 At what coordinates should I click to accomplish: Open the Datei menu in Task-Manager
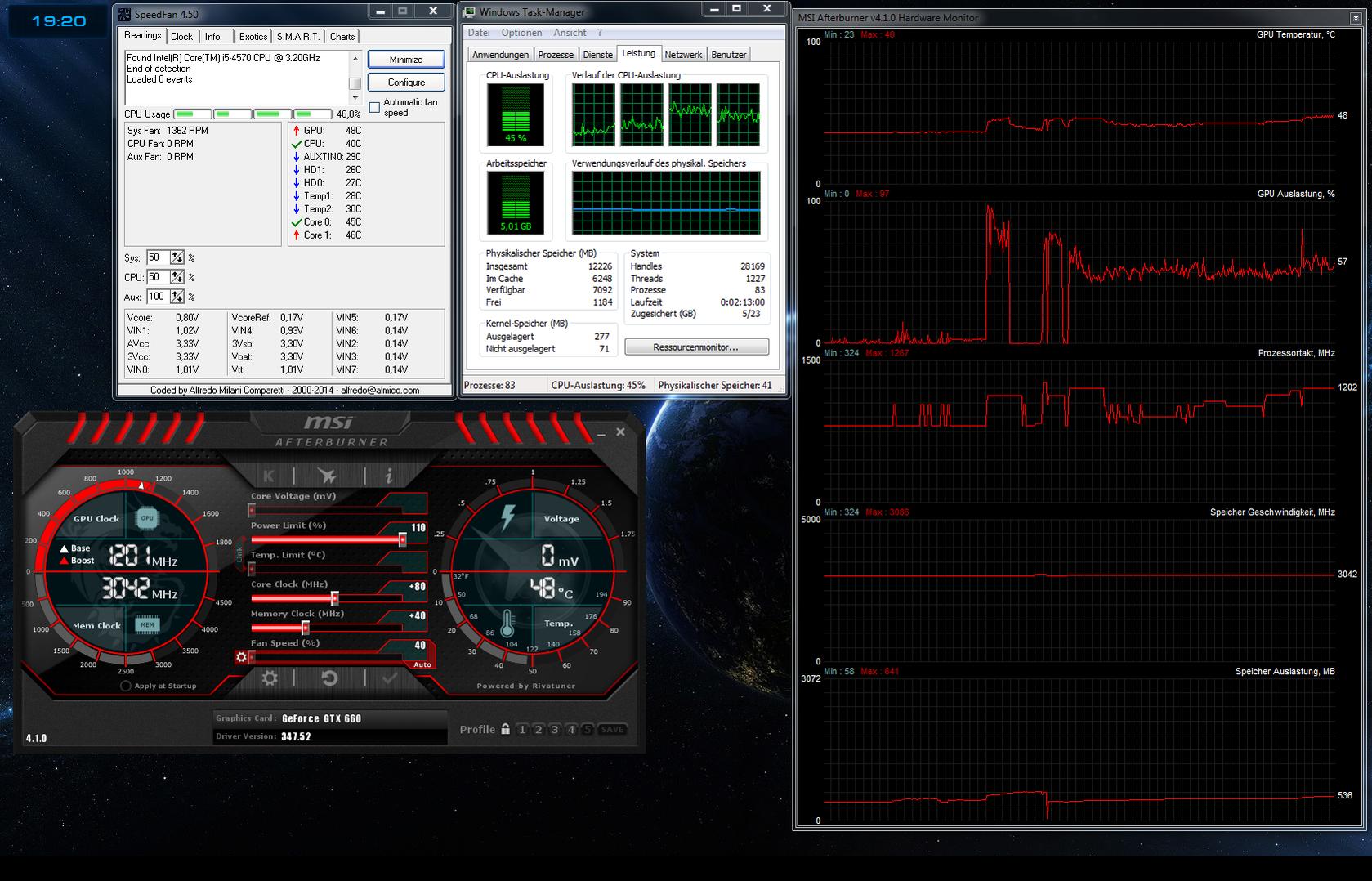[x=479, y=33]
